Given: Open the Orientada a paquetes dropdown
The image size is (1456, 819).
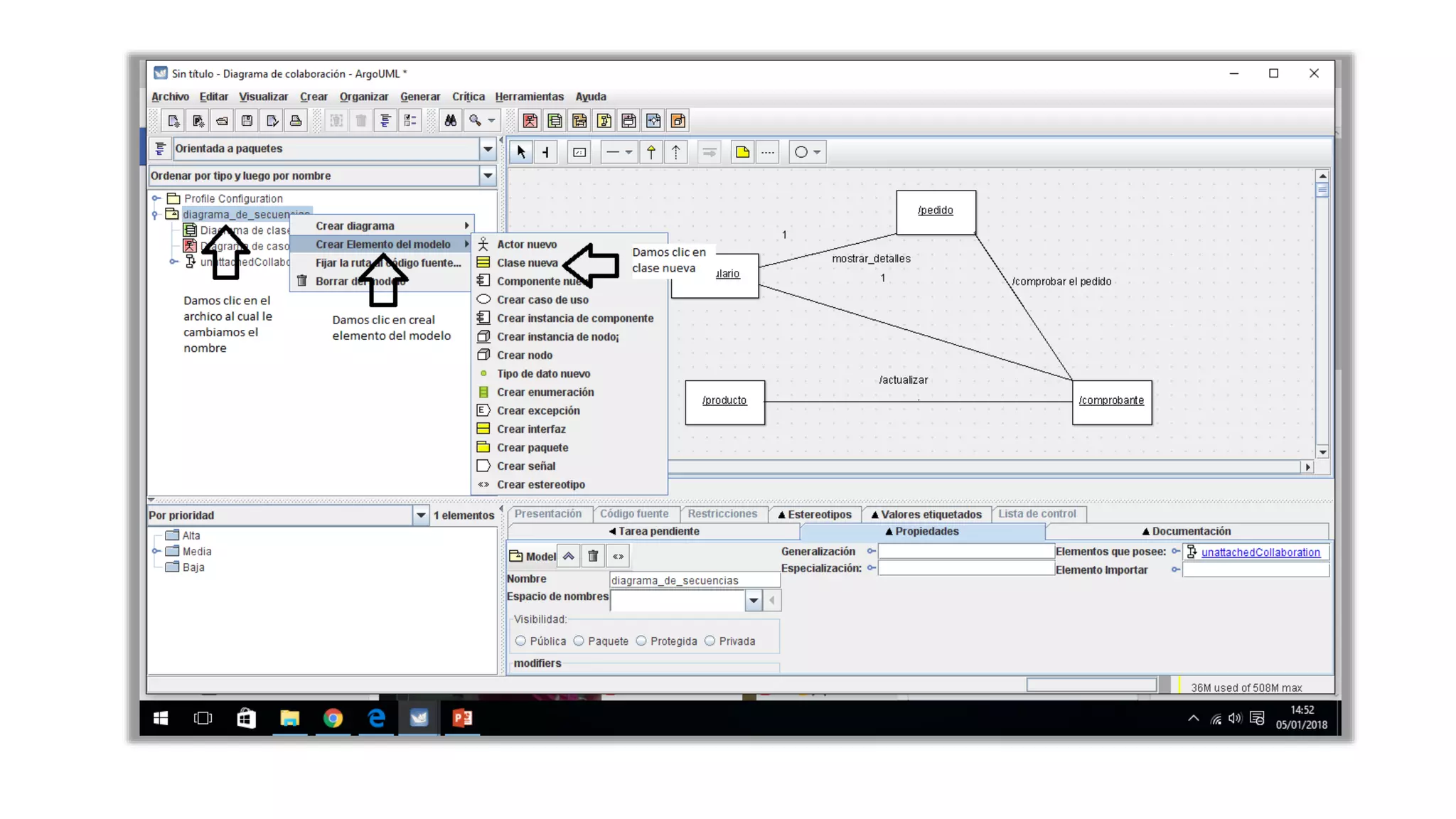Looking at the screenshot, I should (488, 149).
